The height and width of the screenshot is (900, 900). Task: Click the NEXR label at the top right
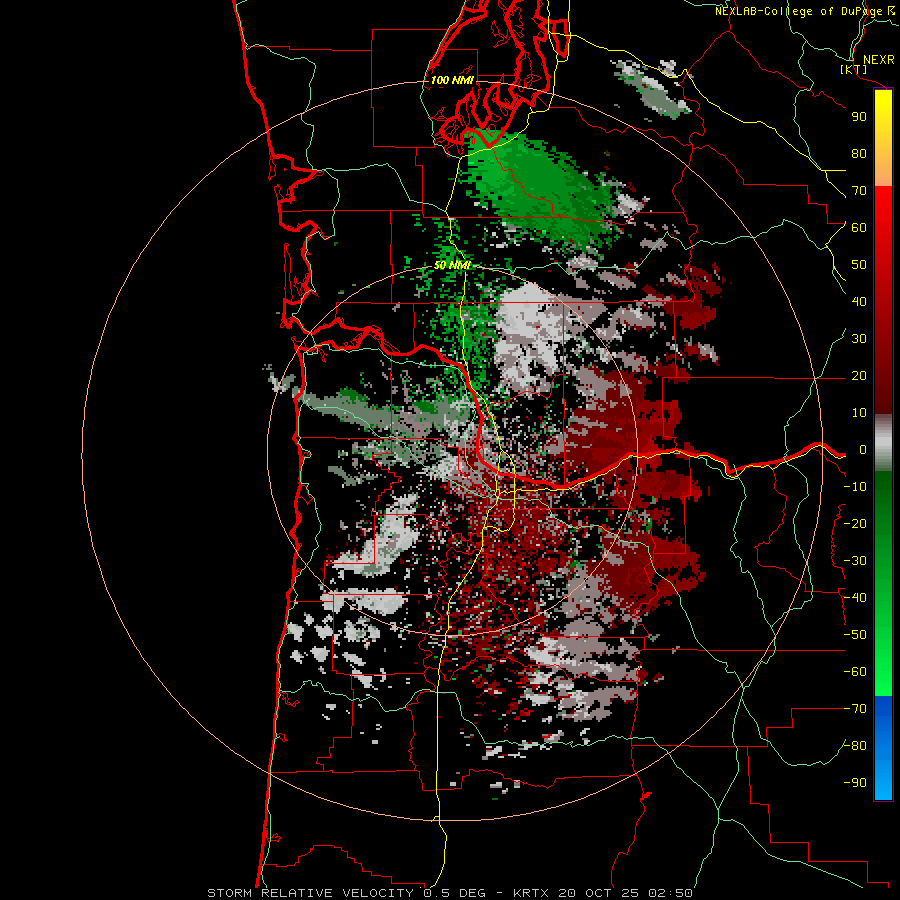[x=878, y=60]
